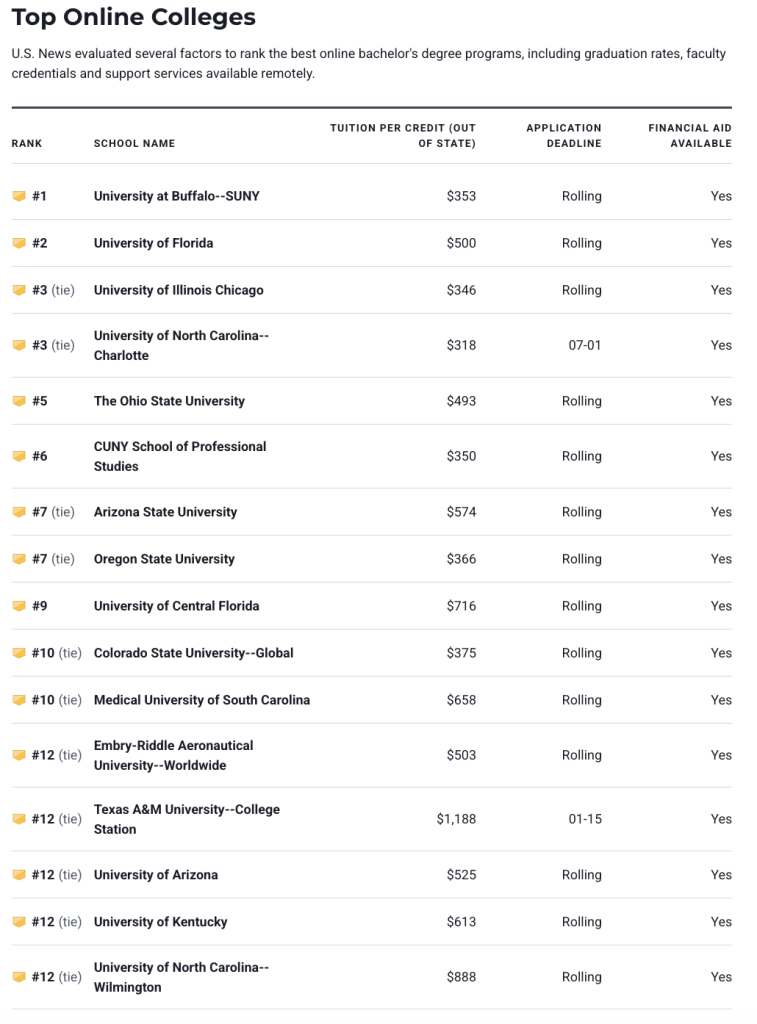Click the rank badge icon beside CUNY School of Professional Studies
This screenshot has width=757, height=1024.
pyautogui.click(x=18, y=456)
